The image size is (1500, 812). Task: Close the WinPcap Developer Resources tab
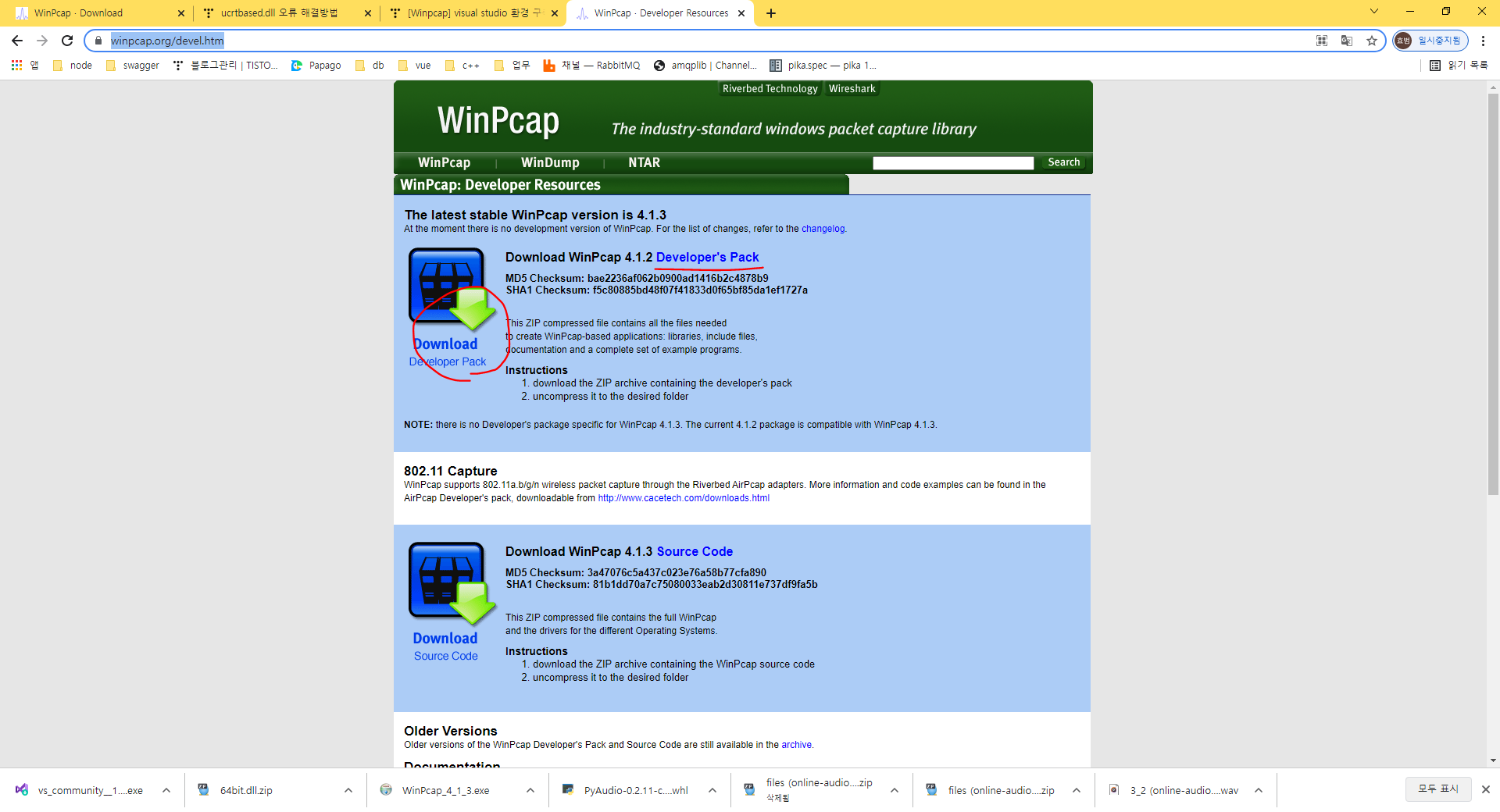pyautogui.click(x=741, y=13)
